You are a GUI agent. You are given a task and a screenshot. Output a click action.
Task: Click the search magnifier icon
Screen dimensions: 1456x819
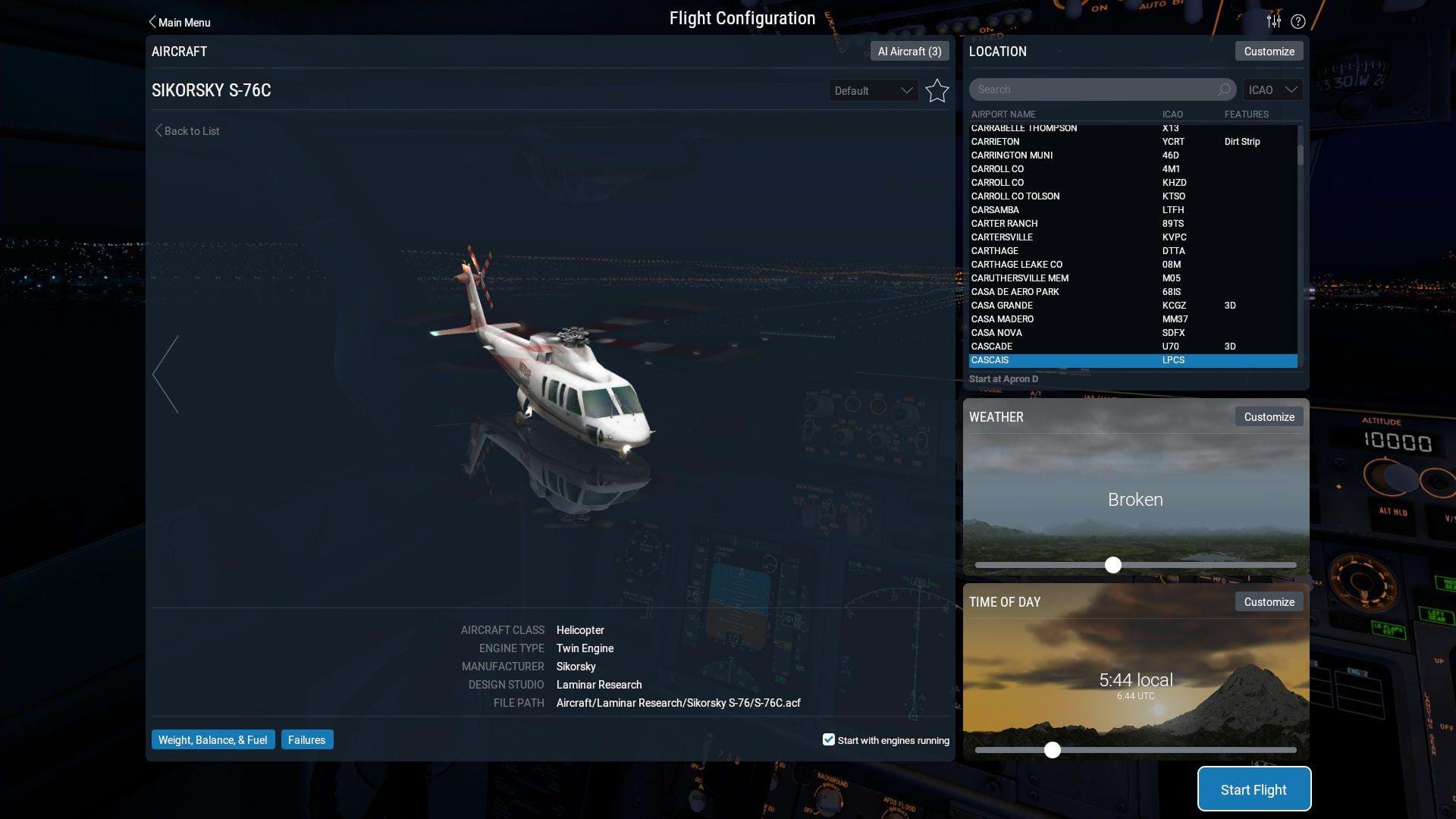click(1224, 89)
